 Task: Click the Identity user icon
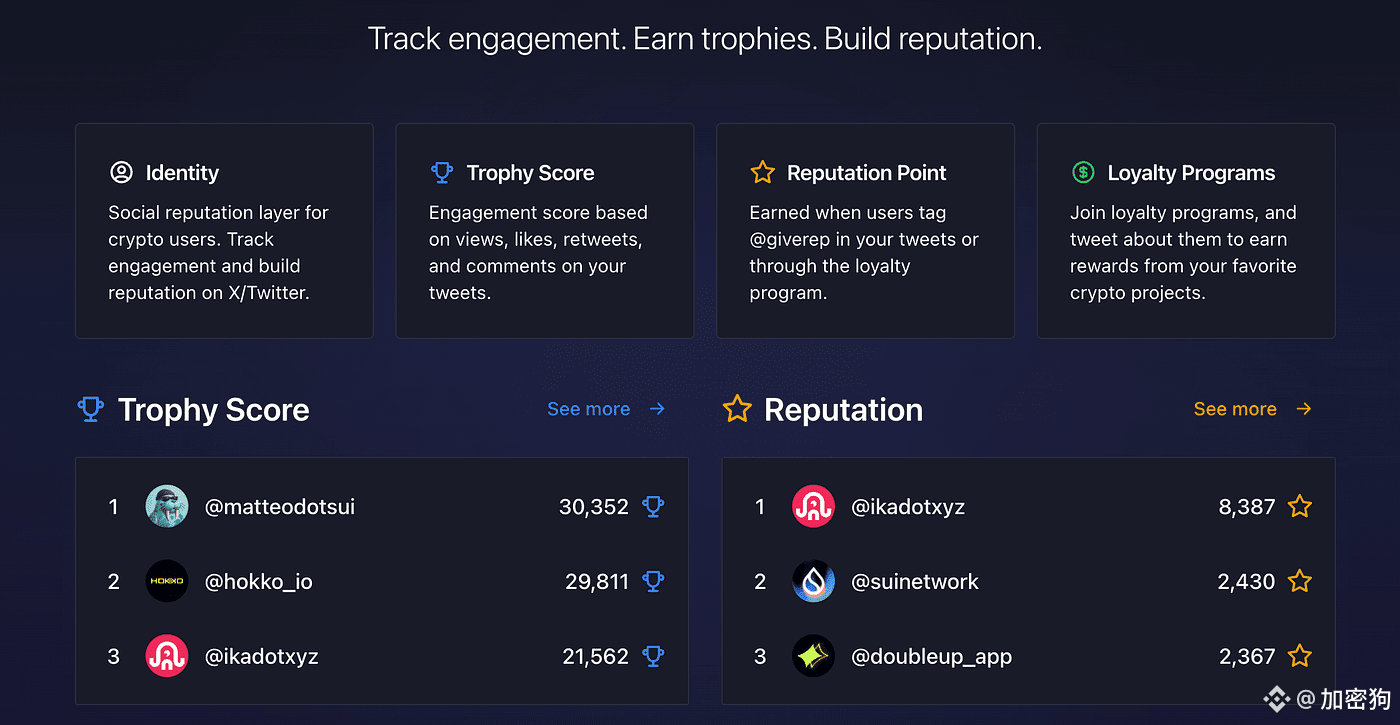(121, 173)
